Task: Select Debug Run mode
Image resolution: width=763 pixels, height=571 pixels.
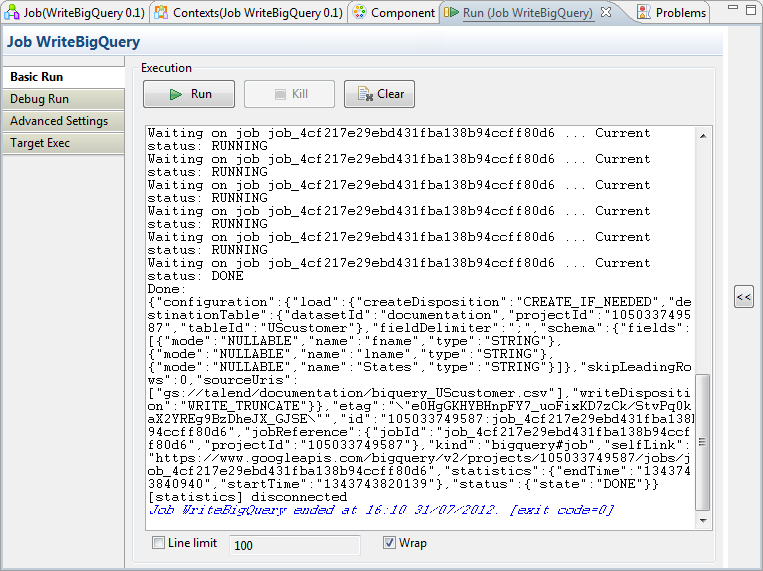Action: [x=63, y=99]
